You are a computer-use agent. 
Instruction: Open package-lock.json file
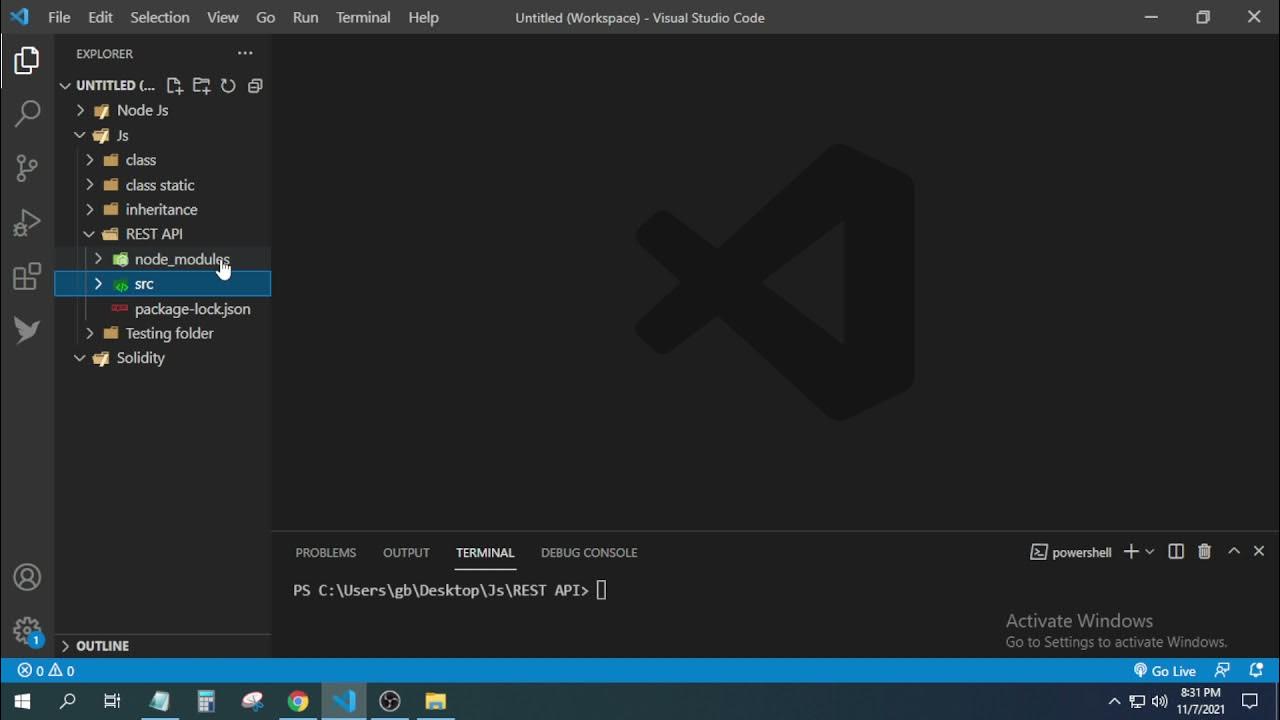pyautogui.click(x=162, y=309)
